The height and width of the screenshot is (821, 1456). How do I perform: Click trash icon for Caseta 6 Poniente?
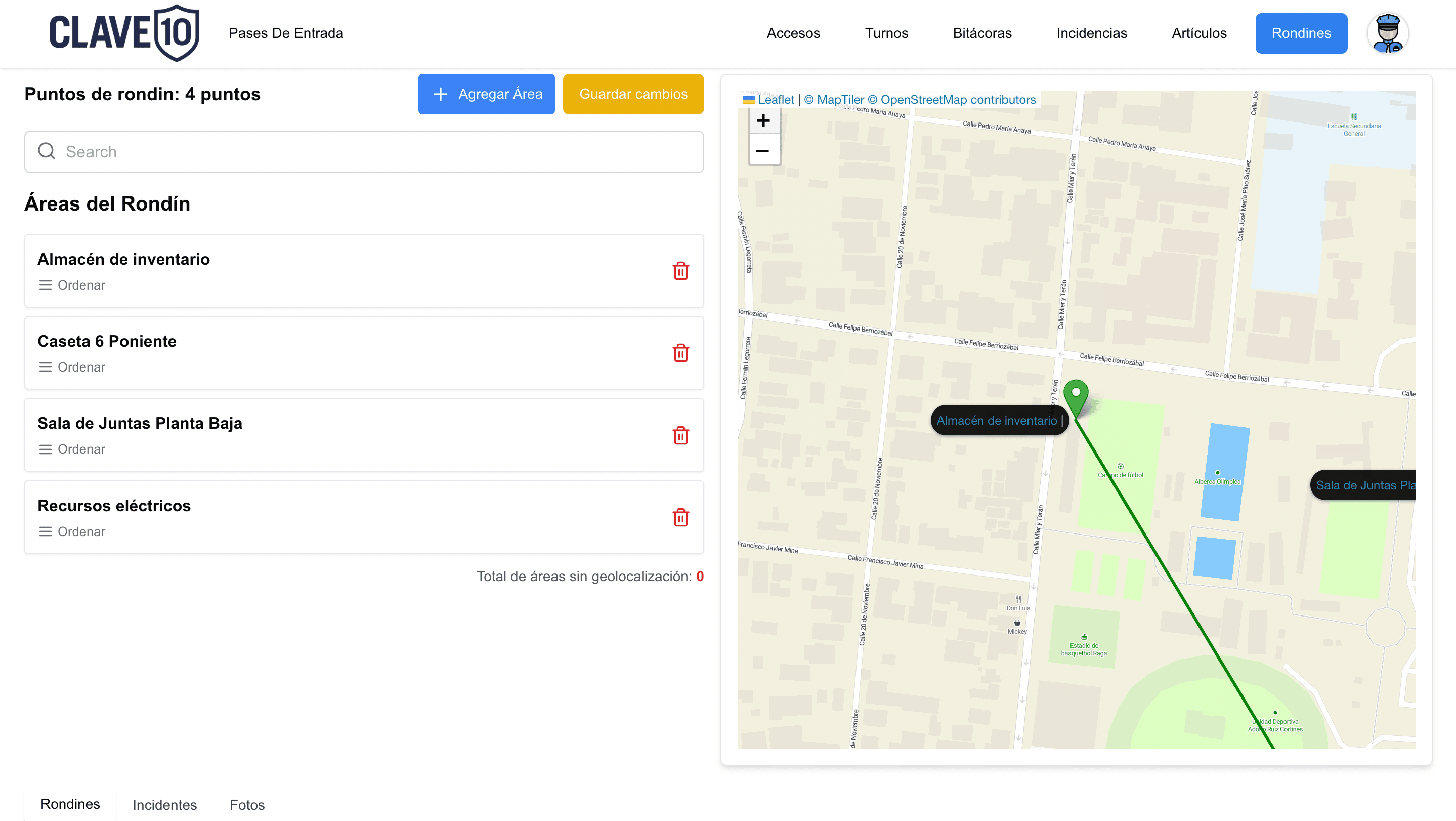tap(680, 353)
